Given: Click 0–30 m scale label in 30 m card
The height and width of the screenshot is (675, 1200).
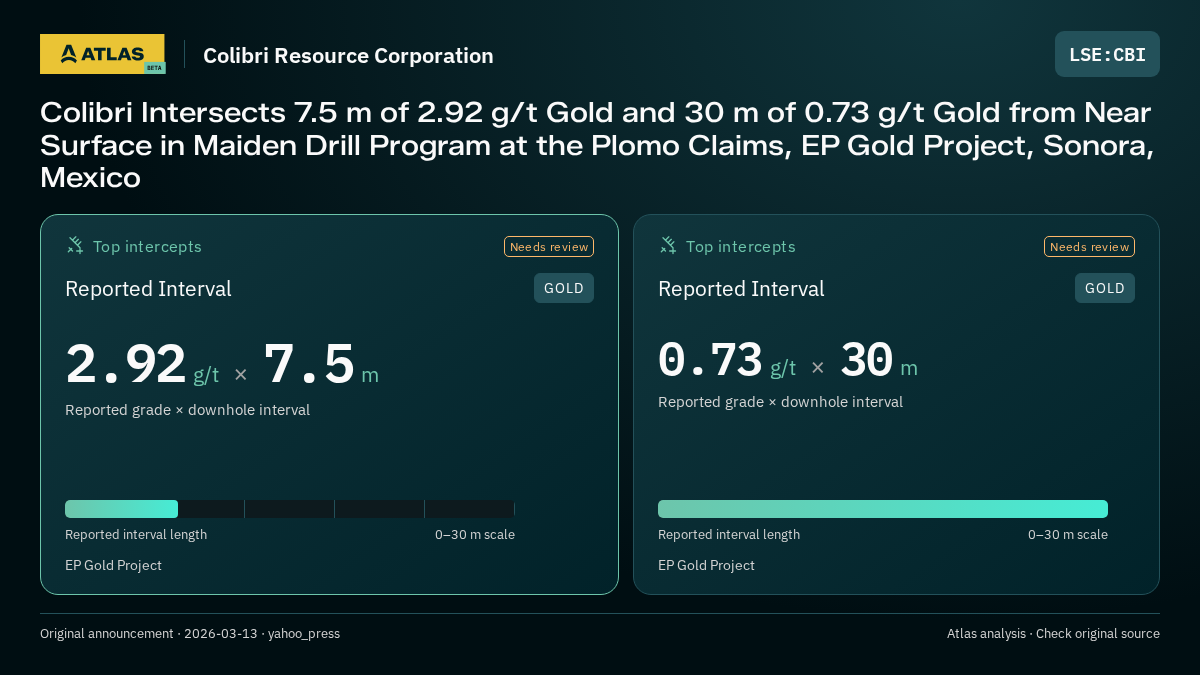Looking at the screenshot, I should (x=1068, y=535).
